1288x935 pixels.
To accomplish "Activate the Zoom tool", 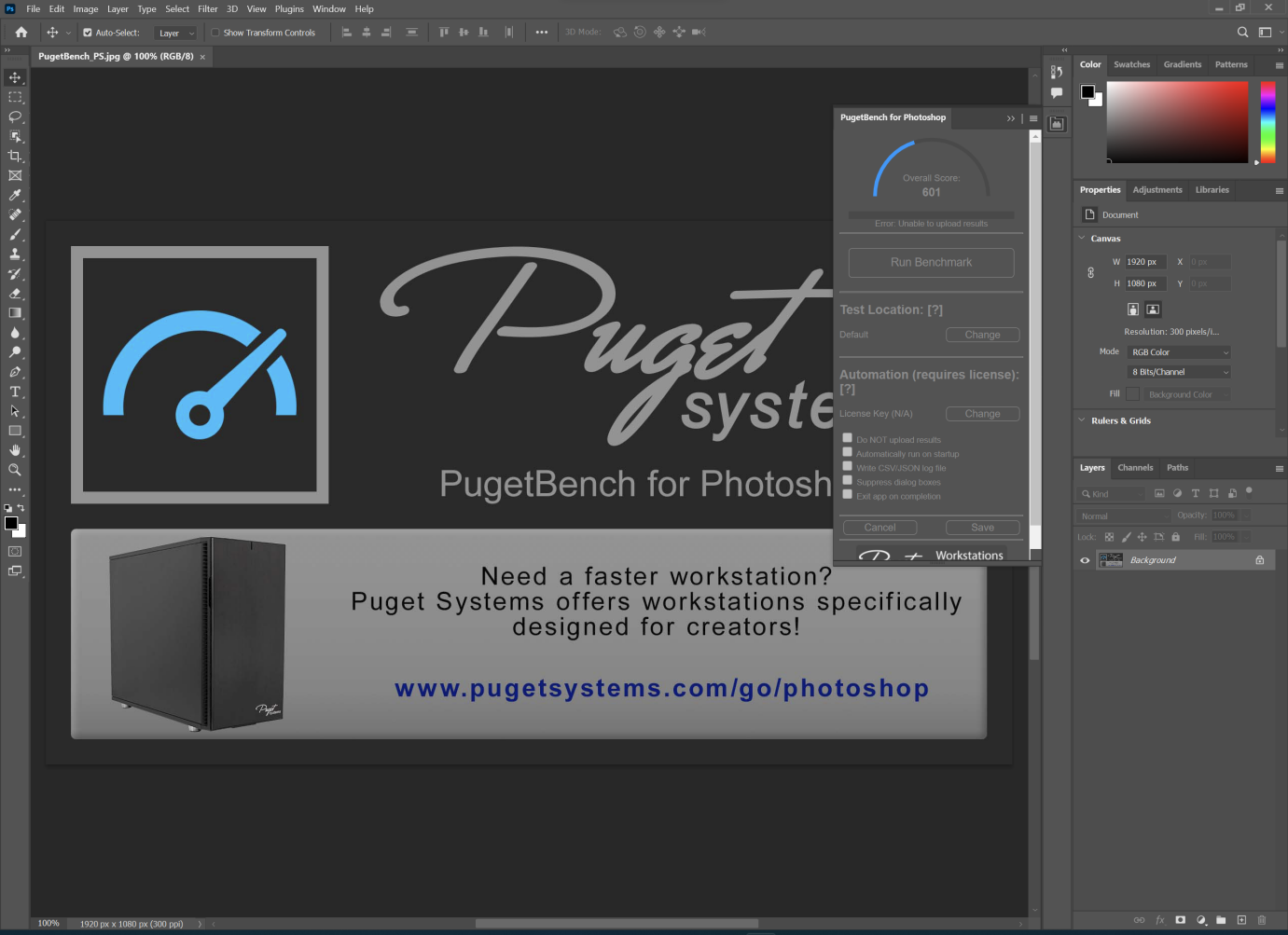I will [x=15, y=470].
